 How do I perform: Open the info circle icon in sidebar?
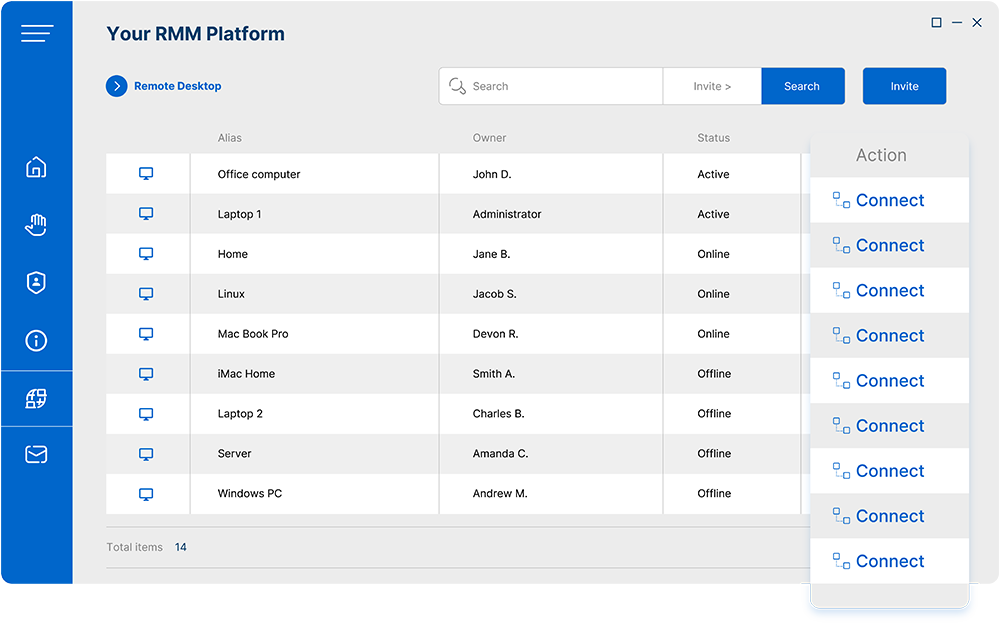(36, 341)
